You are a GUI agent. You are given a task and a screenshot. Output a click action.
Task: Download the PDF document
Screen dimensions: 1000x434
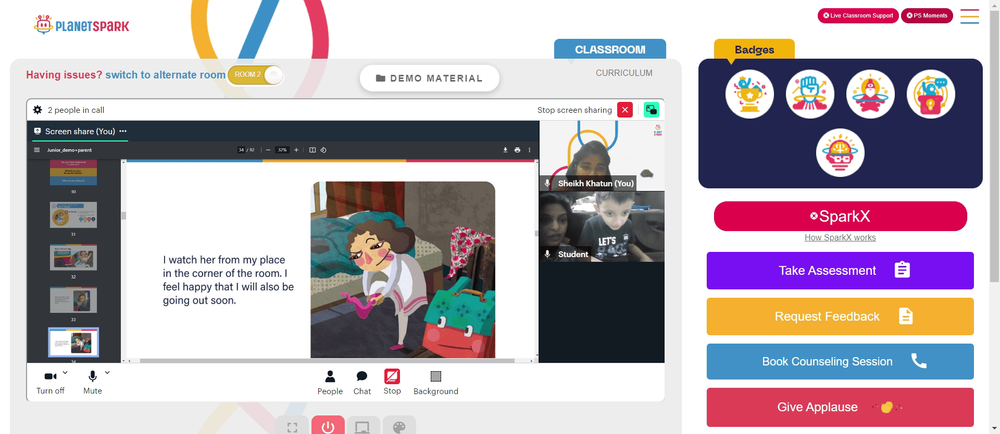tap(505, 150)
